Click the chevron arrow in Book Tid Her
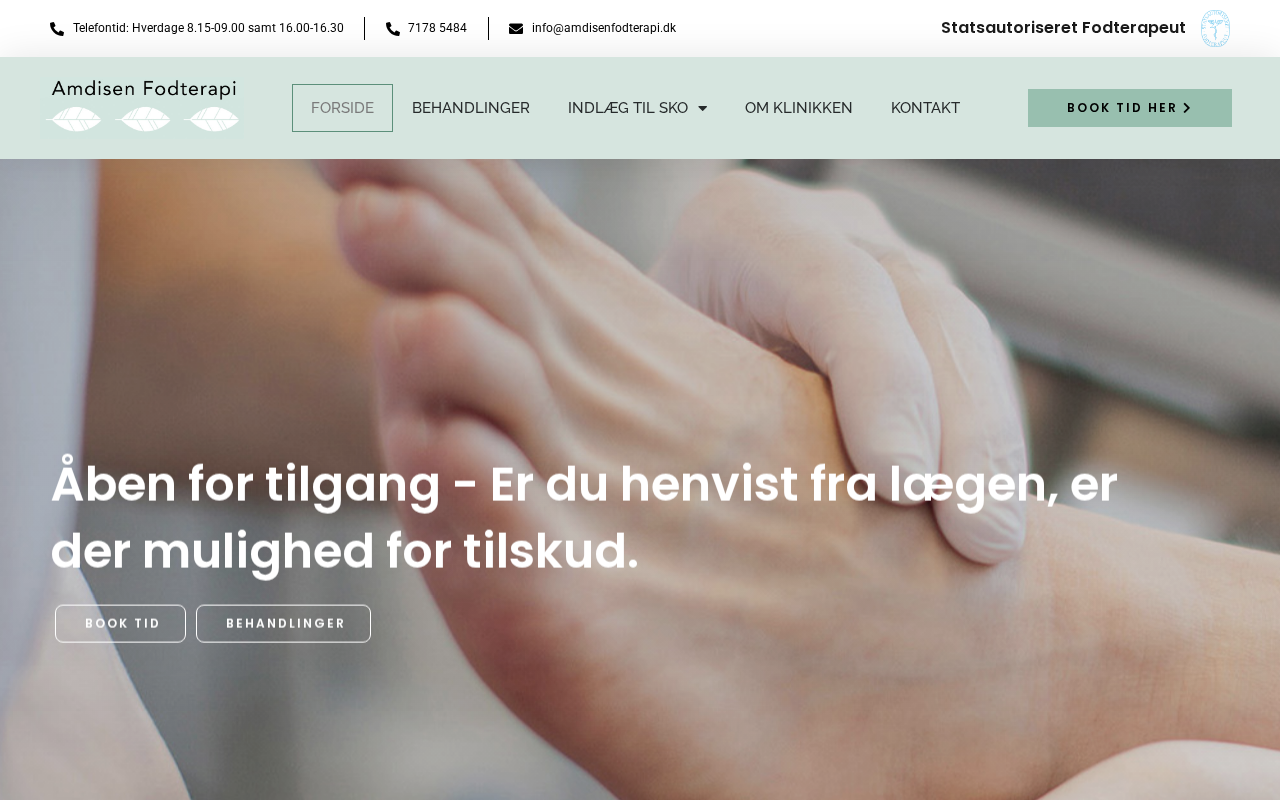1280x800 pixels. pyautogui.click(x=1187, y=108)
